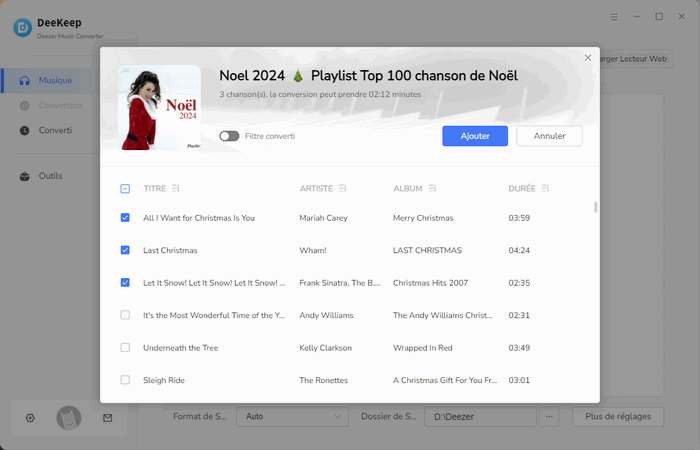
Task: Click the toolbox icon next to Outils
Action: (25, 176)
